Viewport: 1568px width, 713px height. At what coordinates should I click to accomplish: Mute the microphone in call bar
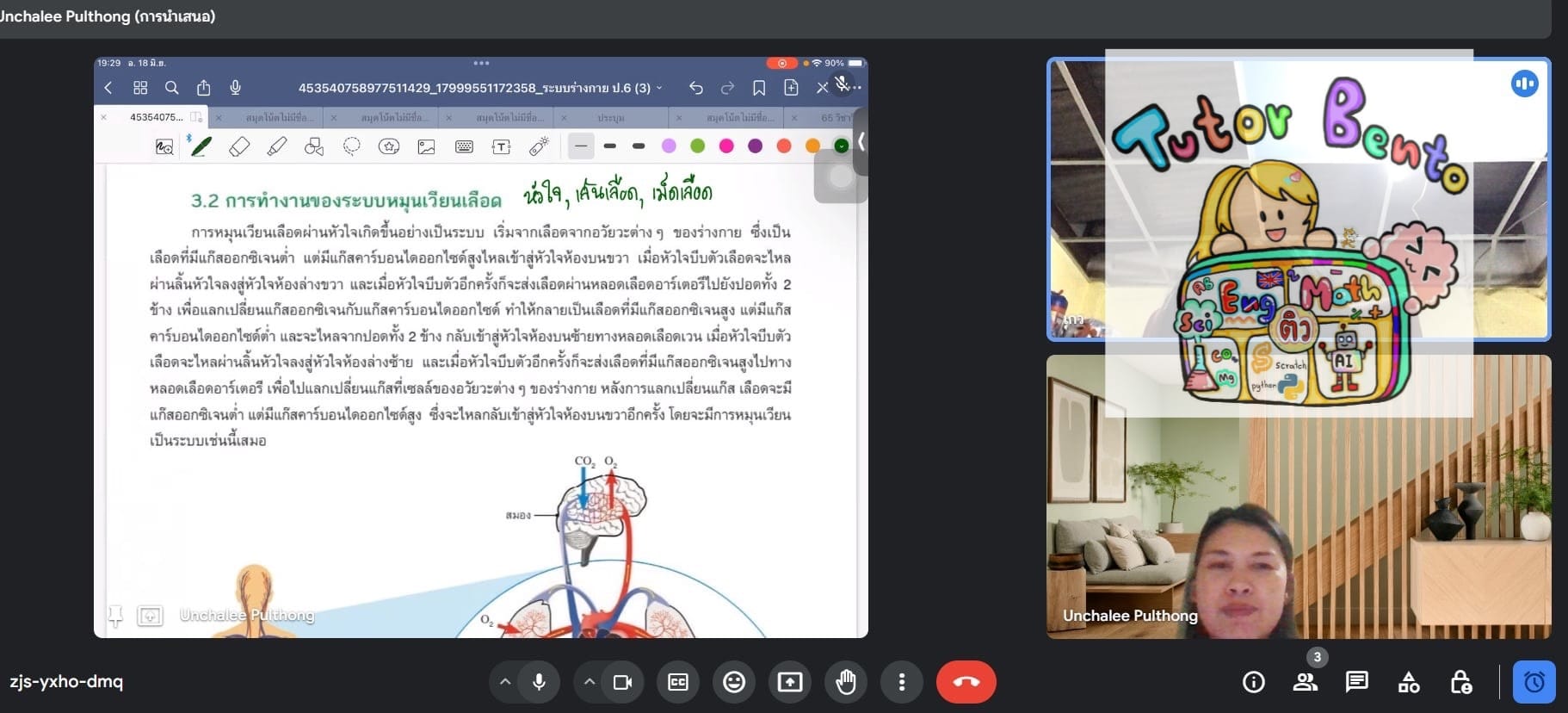(539, 682)
